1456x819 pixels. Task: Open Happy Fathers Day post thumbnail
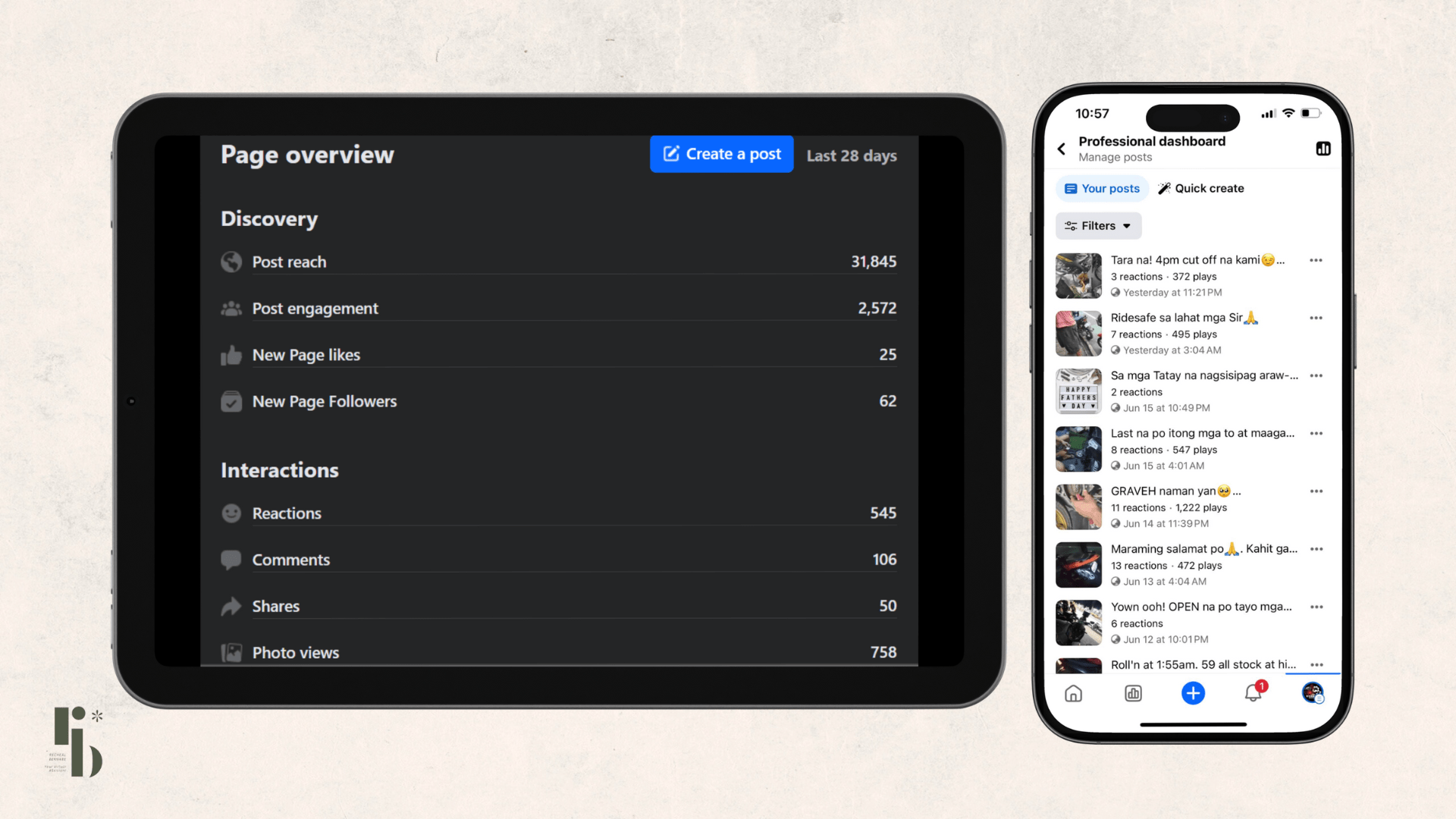tap(1078, 391)
